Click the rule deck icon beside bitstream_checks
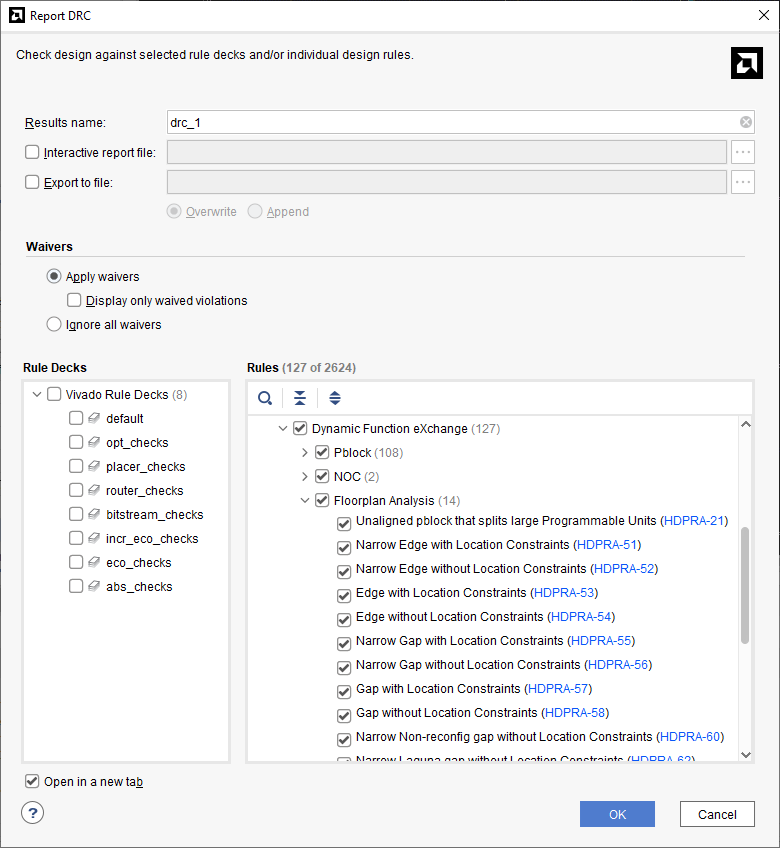The image size is (780, 848). [x=94, y=515]
